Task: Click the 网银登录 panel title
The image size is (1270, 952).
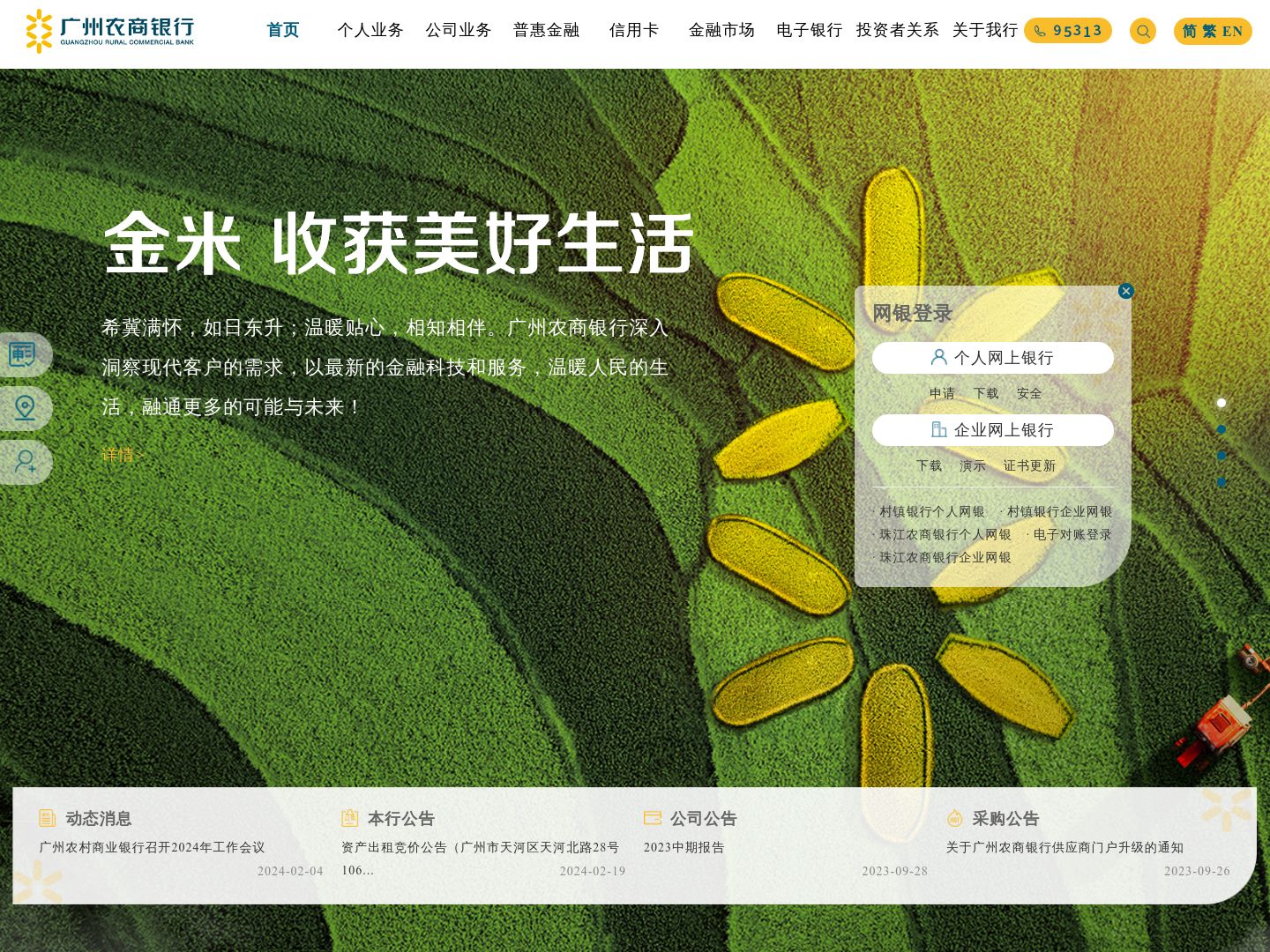Action: click(x=913, y=313)
